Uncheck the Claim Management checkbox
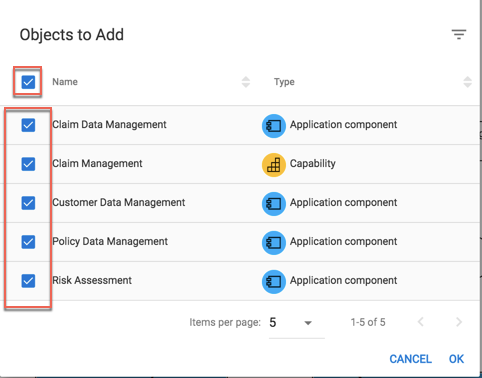The image size is (482, 378). [x=28, y=164]
